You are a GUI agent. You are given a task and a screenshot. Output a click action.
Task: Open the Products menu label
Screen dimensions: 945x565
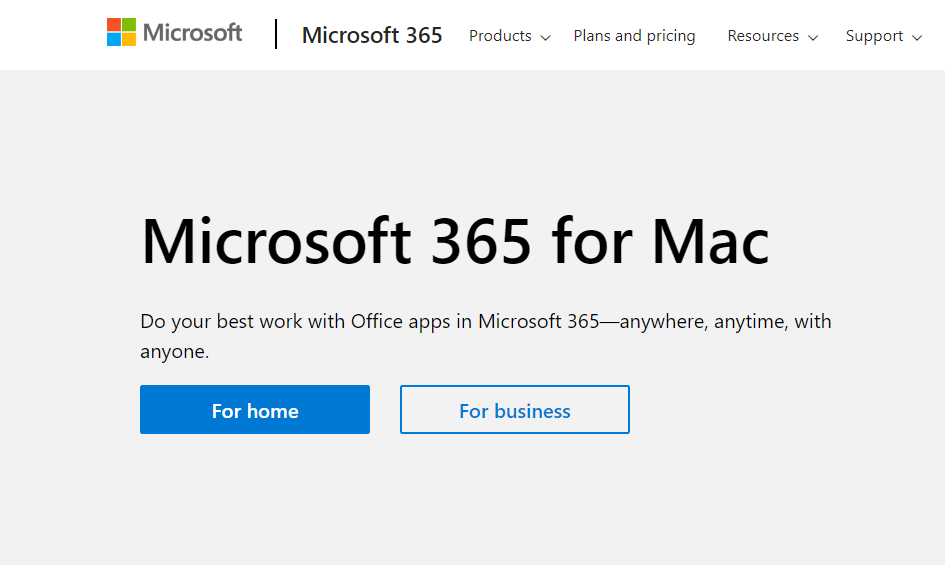tap(500, 36)
